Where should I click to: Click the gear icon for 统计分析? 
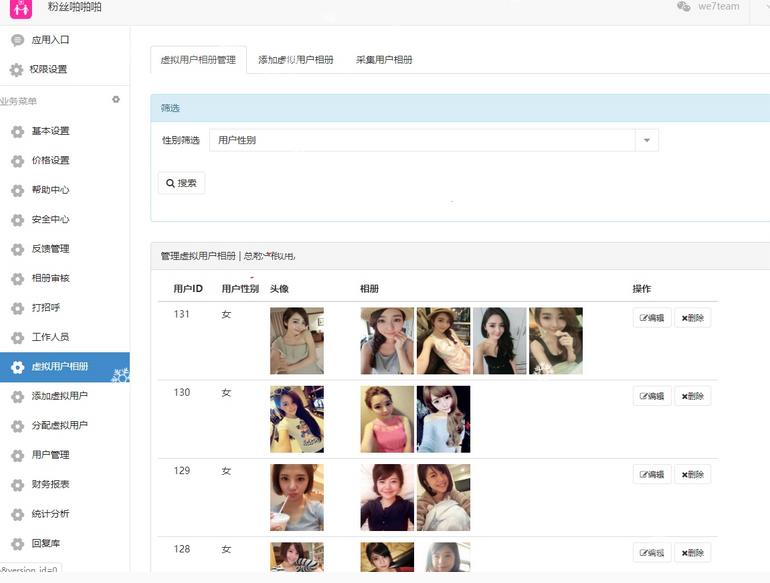17,514
